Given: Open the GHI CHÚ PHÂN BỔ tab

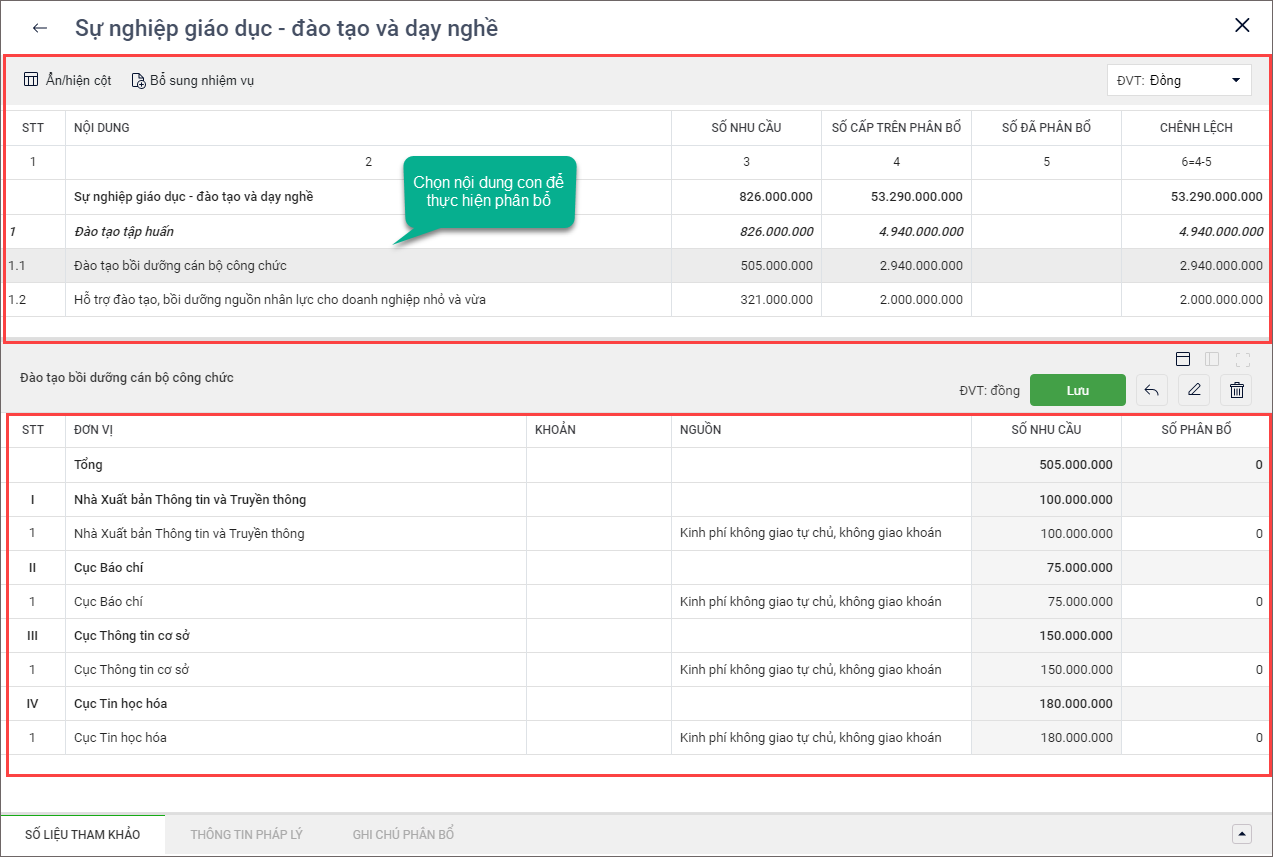Looking at the screenshot, I should coord(403,834).
